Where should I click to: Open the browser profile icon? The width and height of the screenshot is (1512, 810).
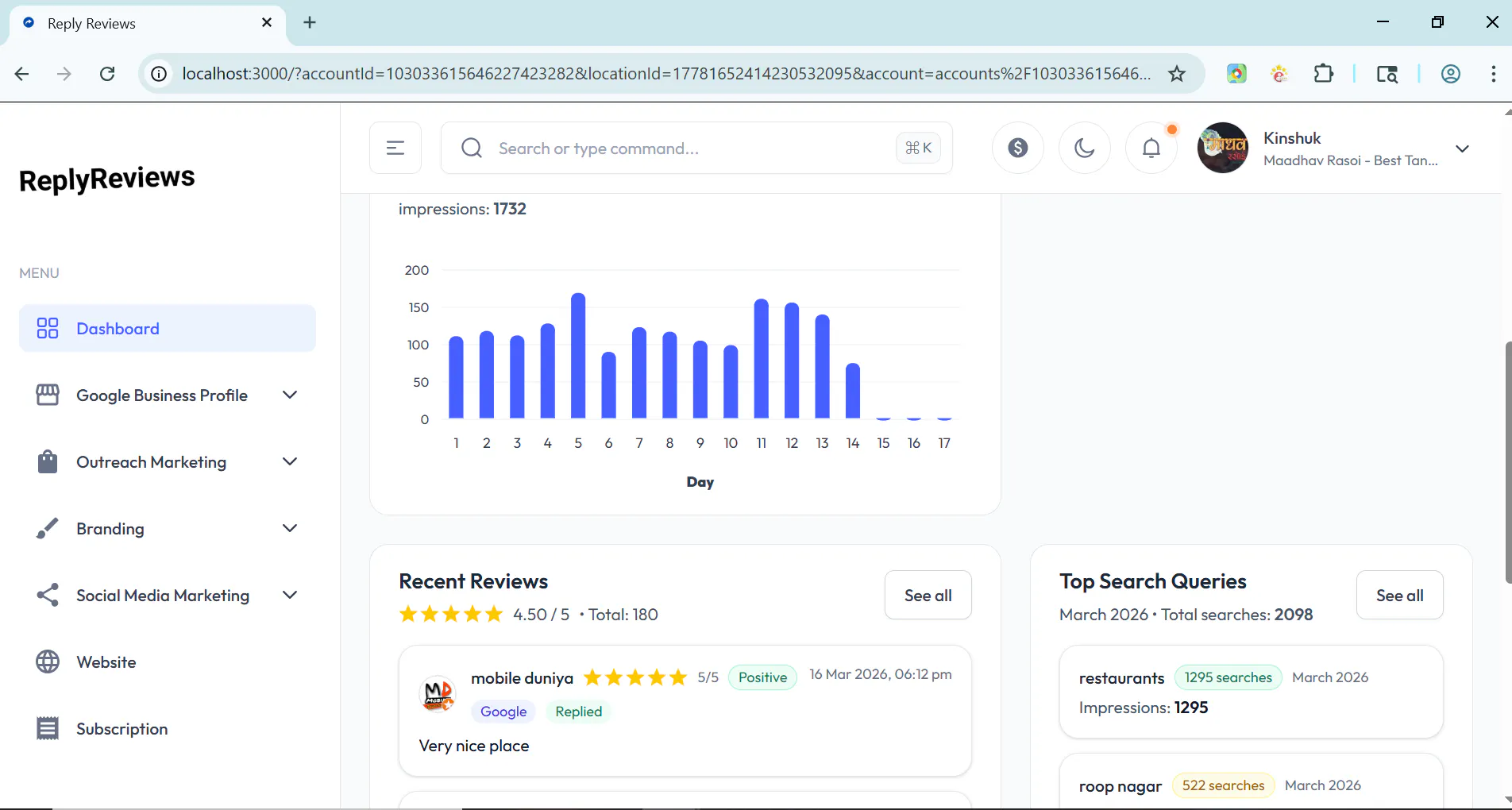click(1451, 74)
